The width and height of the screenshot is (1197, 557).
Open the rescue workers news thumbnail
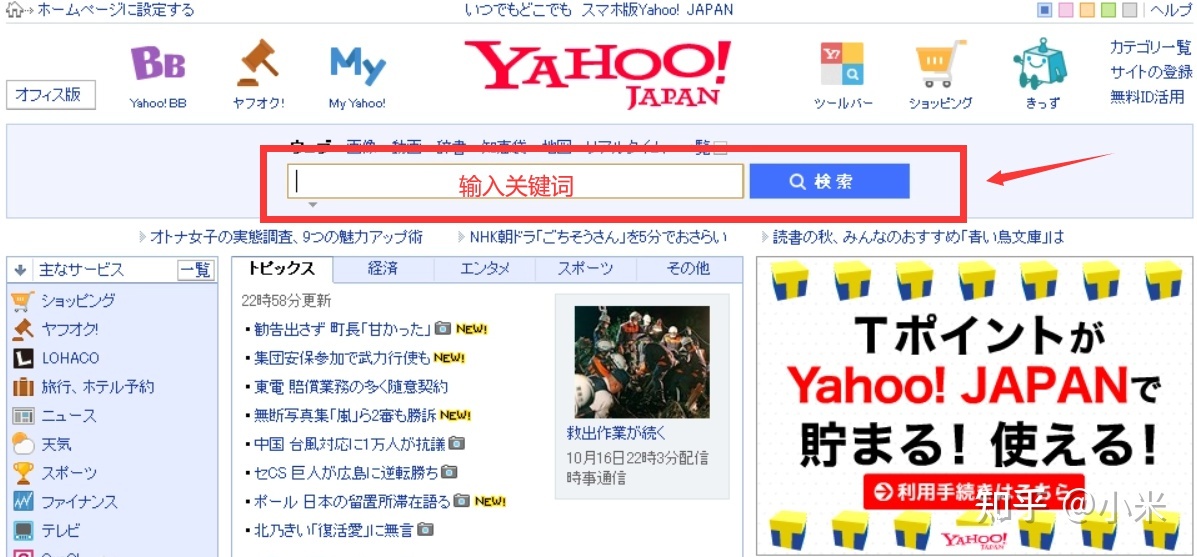point(642,362)
